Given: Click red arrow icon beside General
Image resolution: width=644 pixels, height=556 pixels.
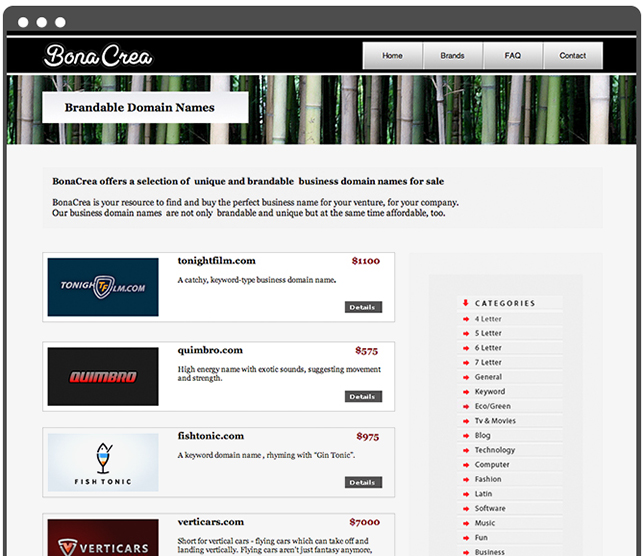Looking at the screenshot, I should 466,377.
